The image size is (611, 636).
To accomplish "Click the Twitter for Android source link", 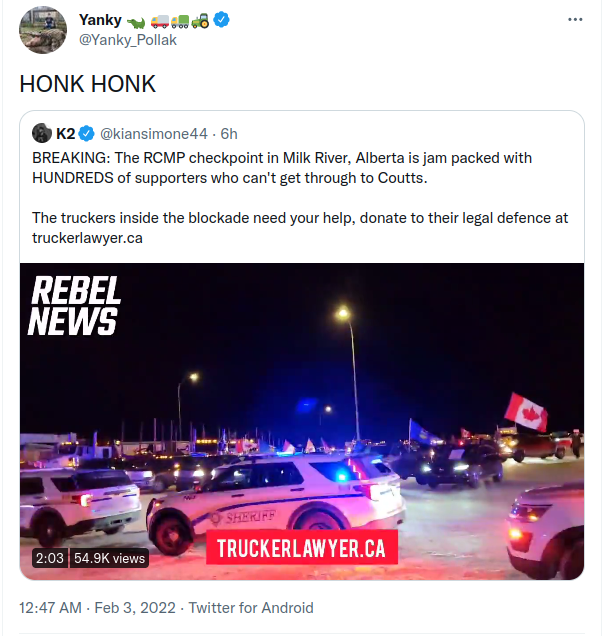I will 251,608.
